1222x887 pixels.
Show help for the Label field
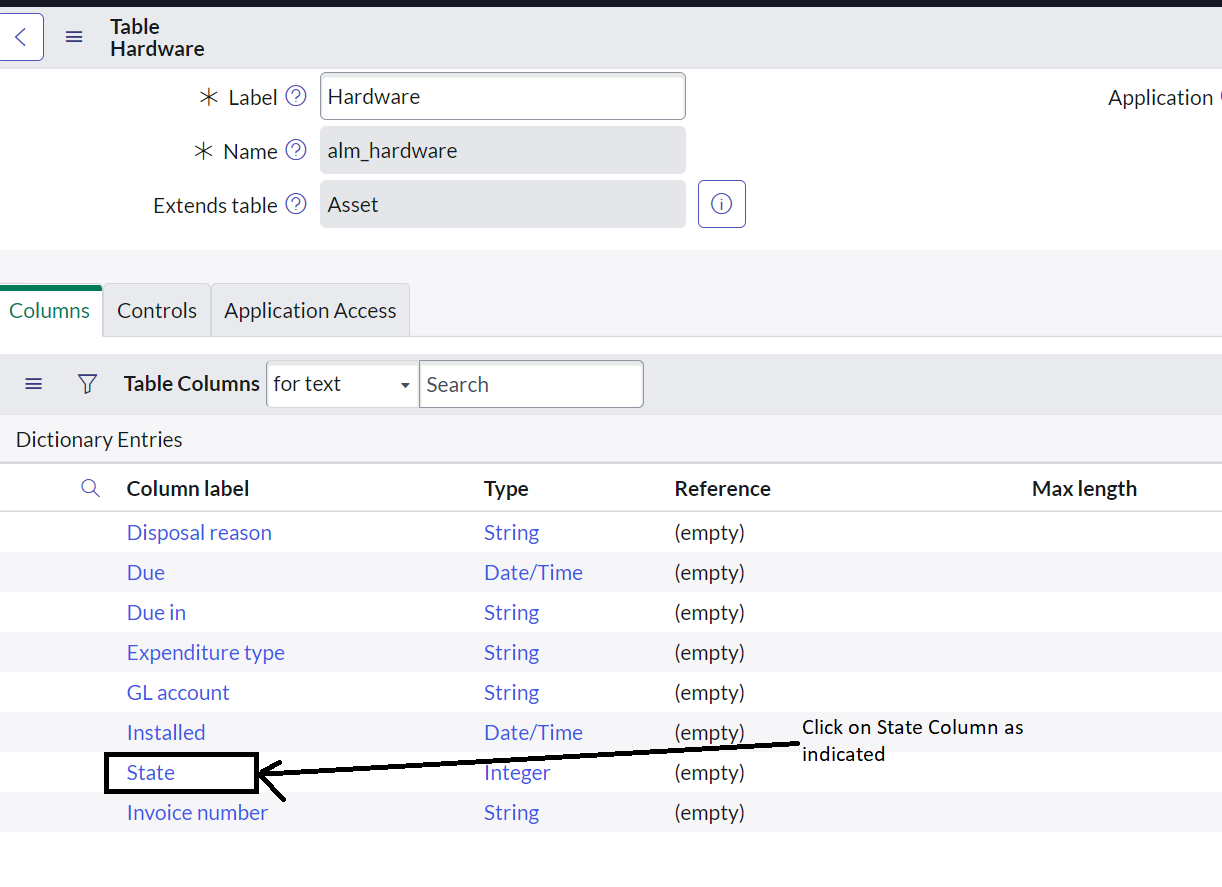[x=296, y=96]
